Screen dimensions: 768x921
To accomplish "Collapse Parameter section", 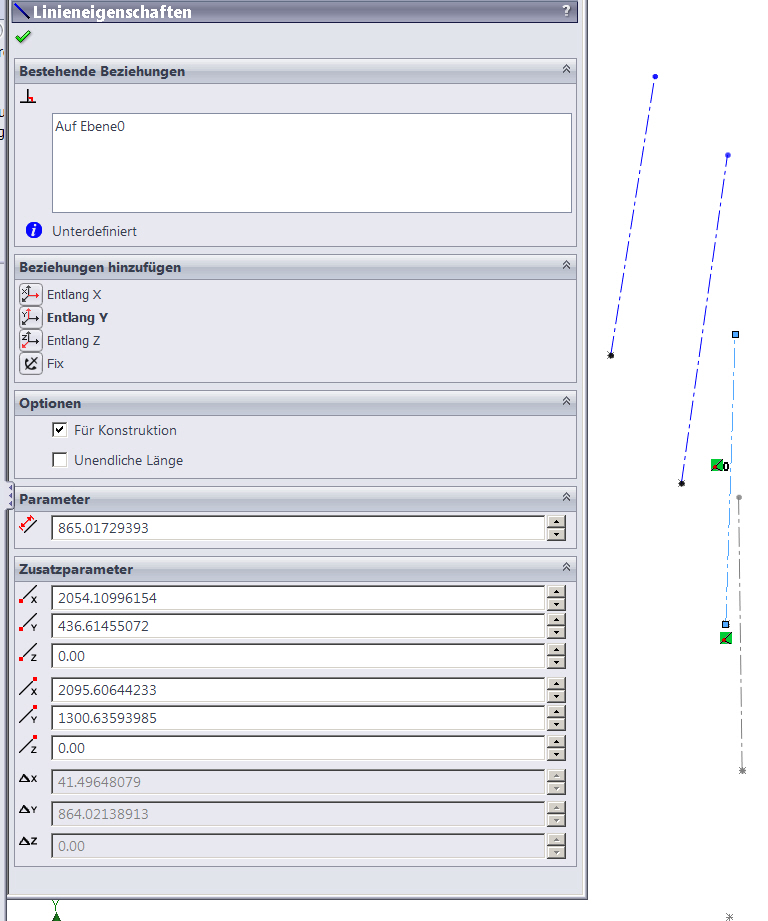I will (566, 498).
